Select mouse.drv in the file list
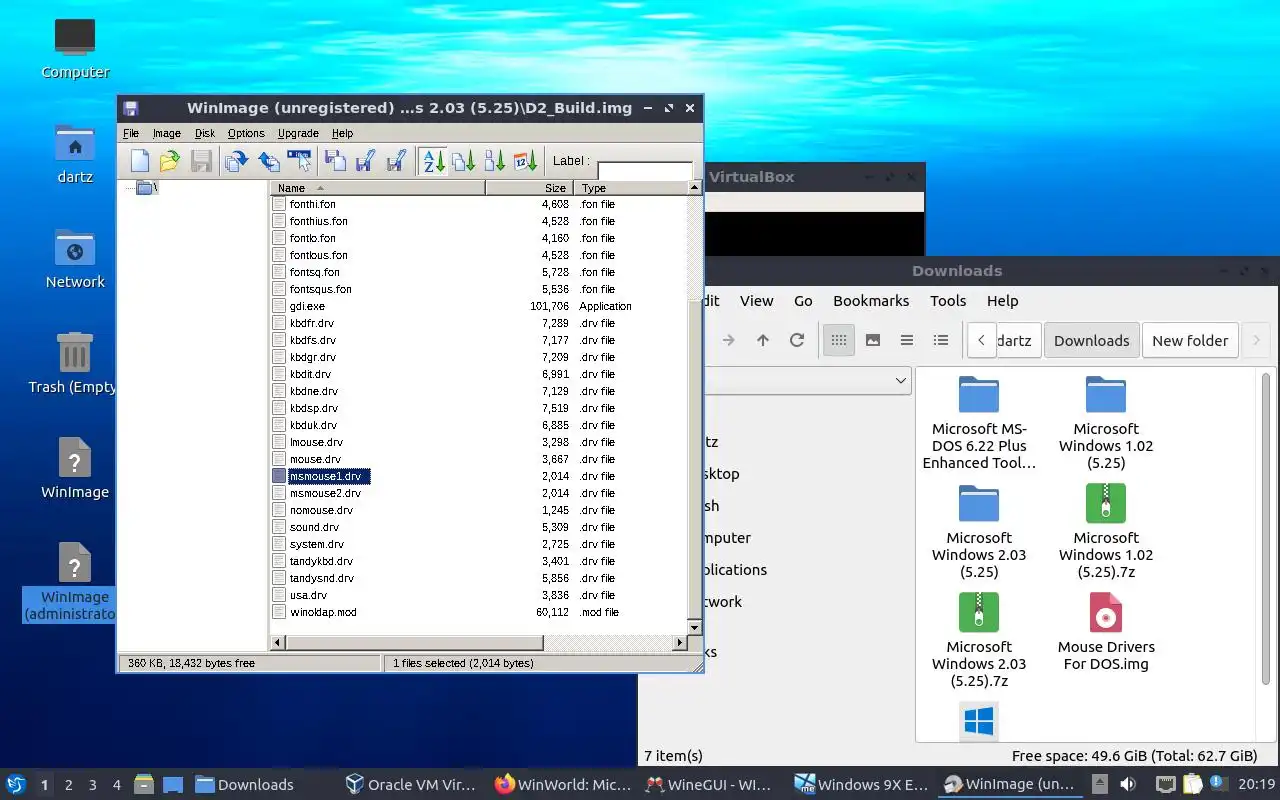This screenshot has width=1280, height=800. pos(315,459)
